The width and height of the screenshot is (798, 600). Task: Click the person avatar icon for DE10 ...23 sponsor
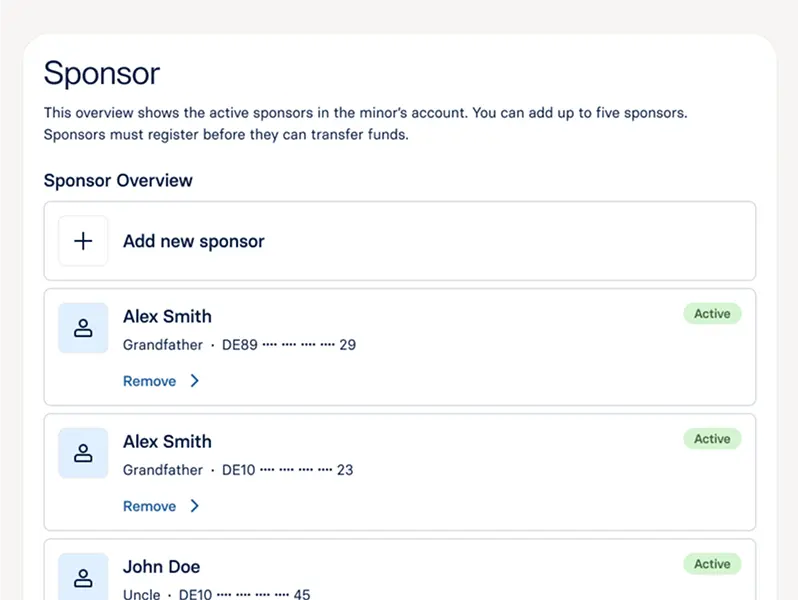[x=83, y=453]
